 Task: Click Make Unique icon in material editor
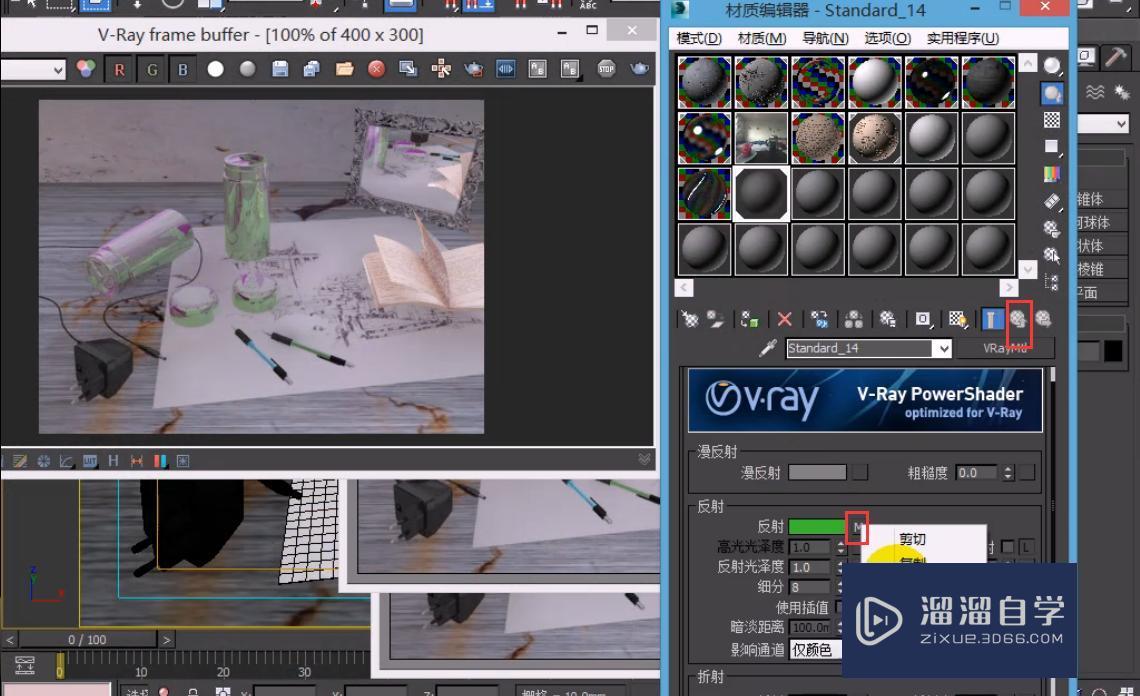point(854,319)
